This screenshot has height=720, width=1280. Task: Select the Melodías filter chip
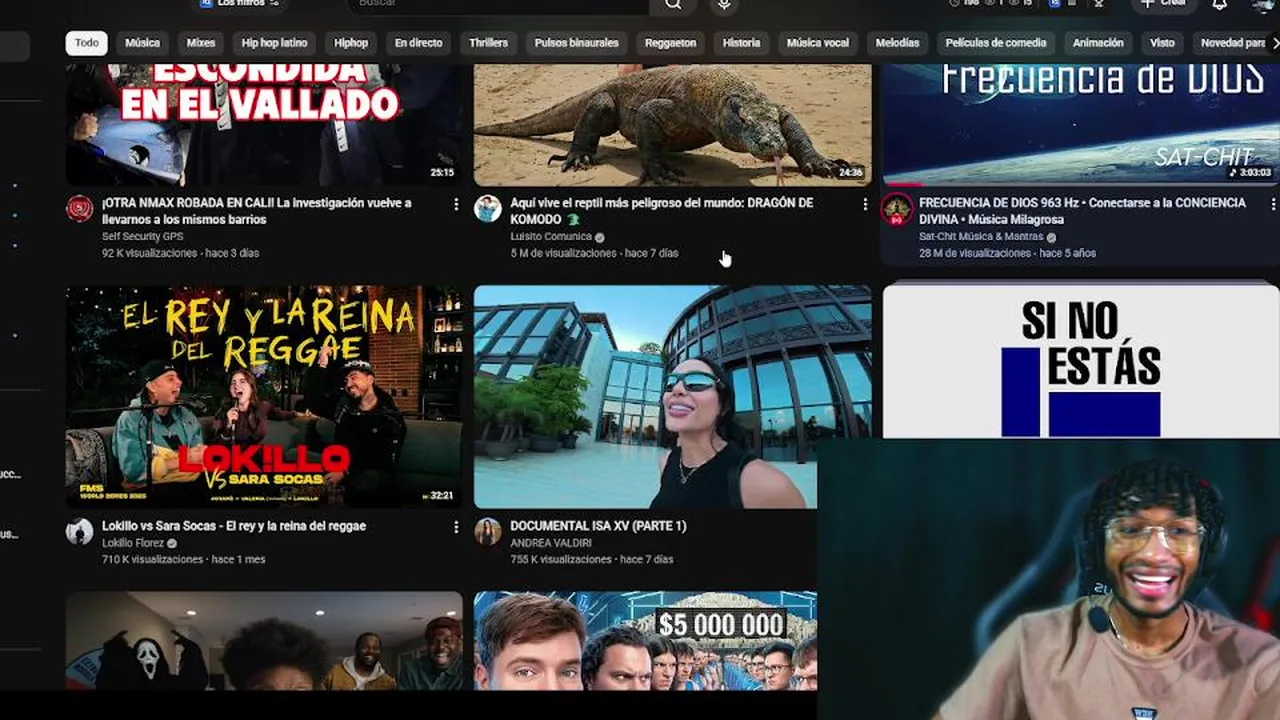click(897, 43)
